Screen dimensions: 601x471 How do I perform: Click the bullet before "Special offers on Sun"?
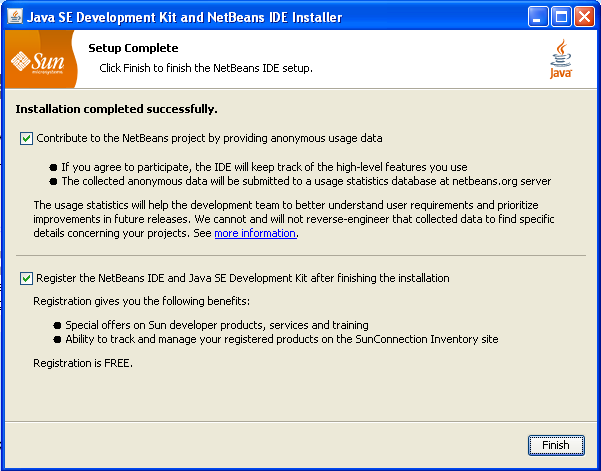click(x=58, y=325)
